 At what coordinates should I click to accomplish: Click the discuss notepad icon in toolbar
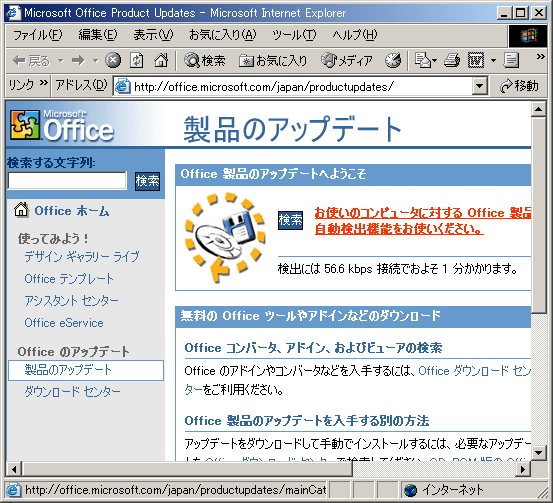pyautogui.click(x=511, y=60)
